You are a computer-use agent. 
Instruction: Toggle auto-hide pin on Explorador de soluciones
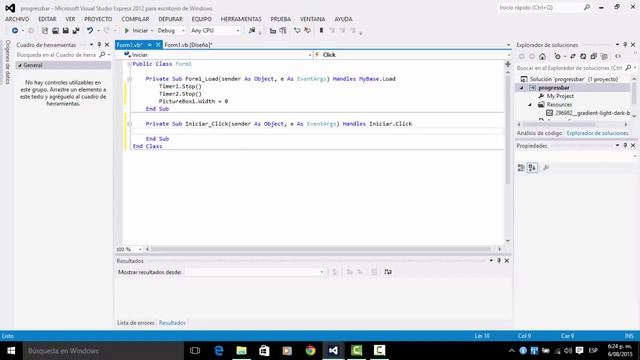tap(625, 44)
